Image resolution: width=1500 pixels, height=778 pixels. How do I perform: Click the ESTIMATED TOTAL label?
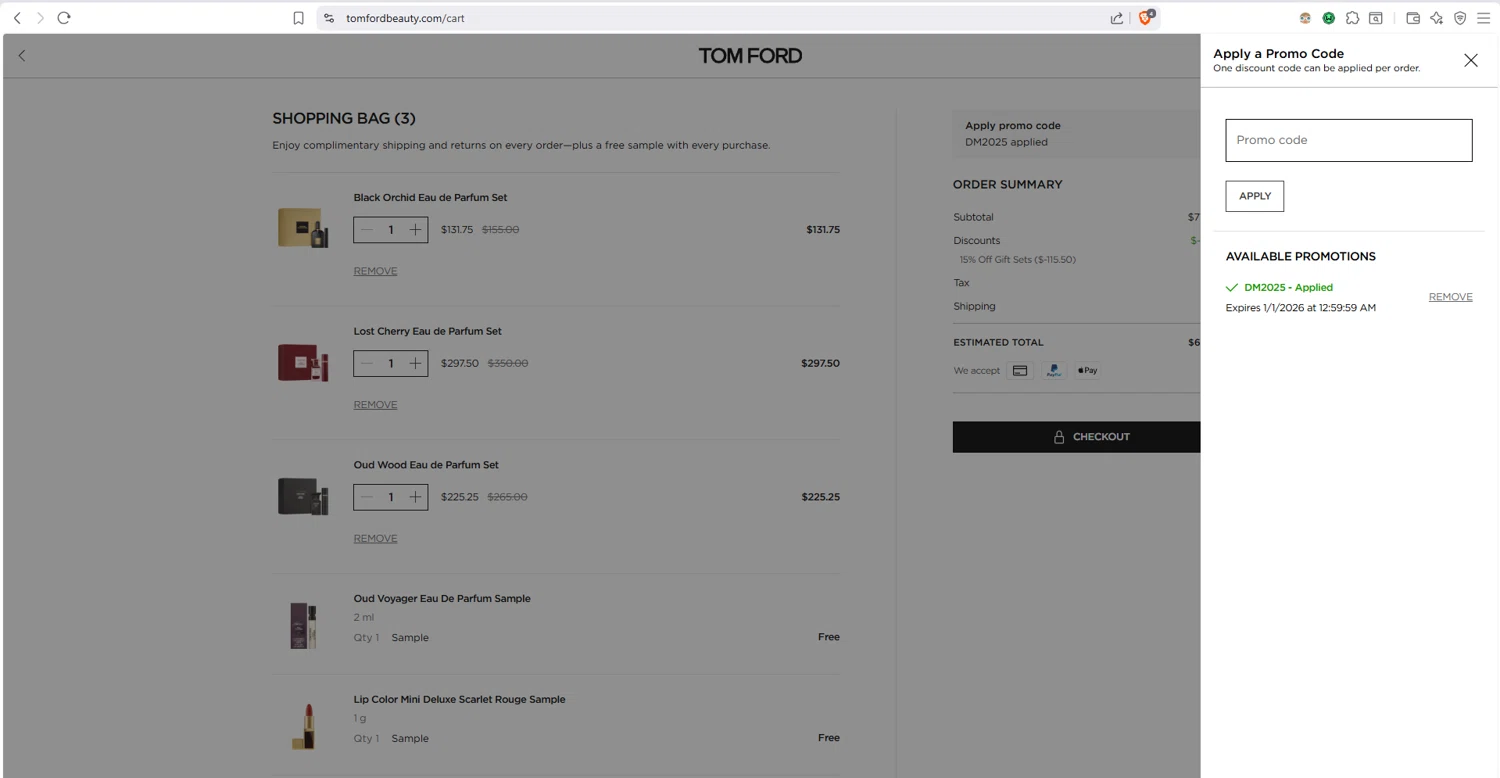point(998,343)
